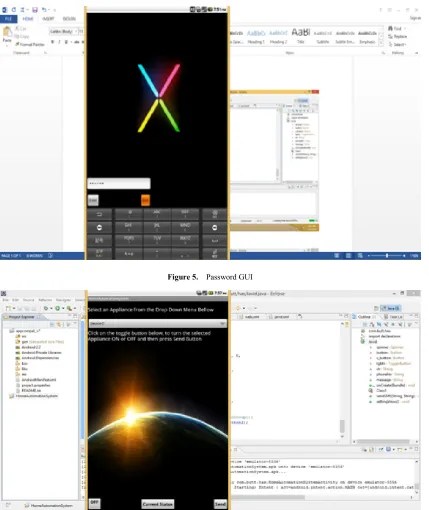Click Collapse All icon in Project Explorer
This screenshot has height=510, width=429.
tap(52, 324)
